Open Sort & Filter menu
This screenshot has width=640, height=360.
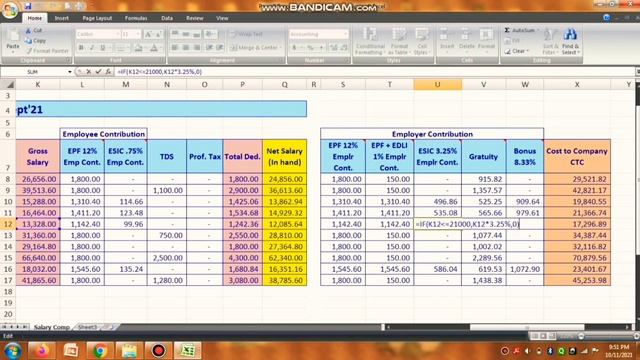[550, 41]
